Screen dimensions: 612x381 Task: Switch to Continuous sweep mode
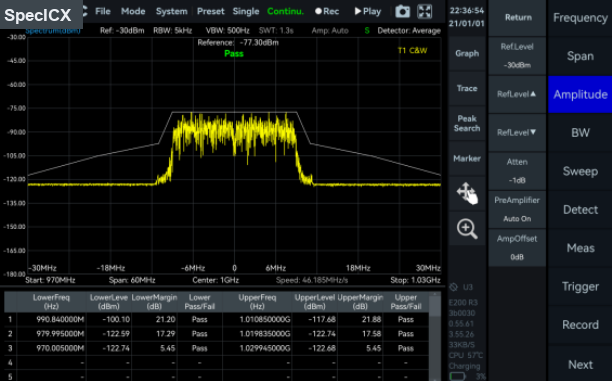tap(285, 11)
